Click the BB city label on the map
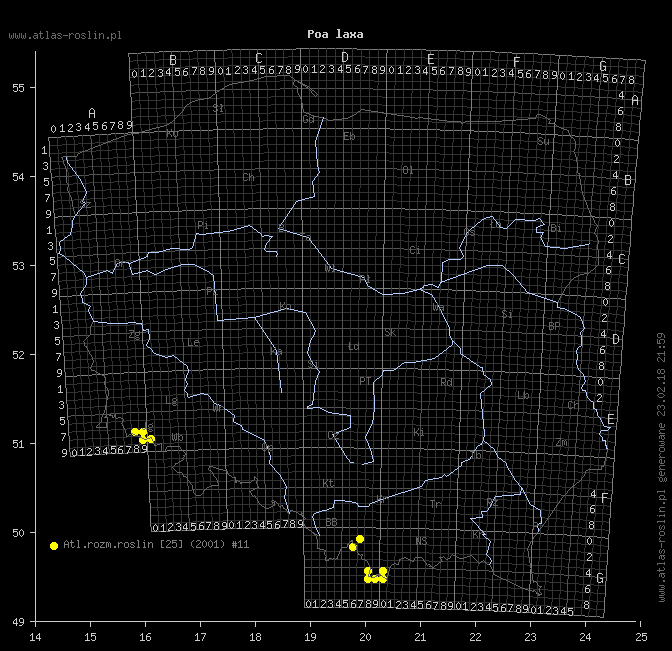The image size is (672, 651). pos(331,522)
